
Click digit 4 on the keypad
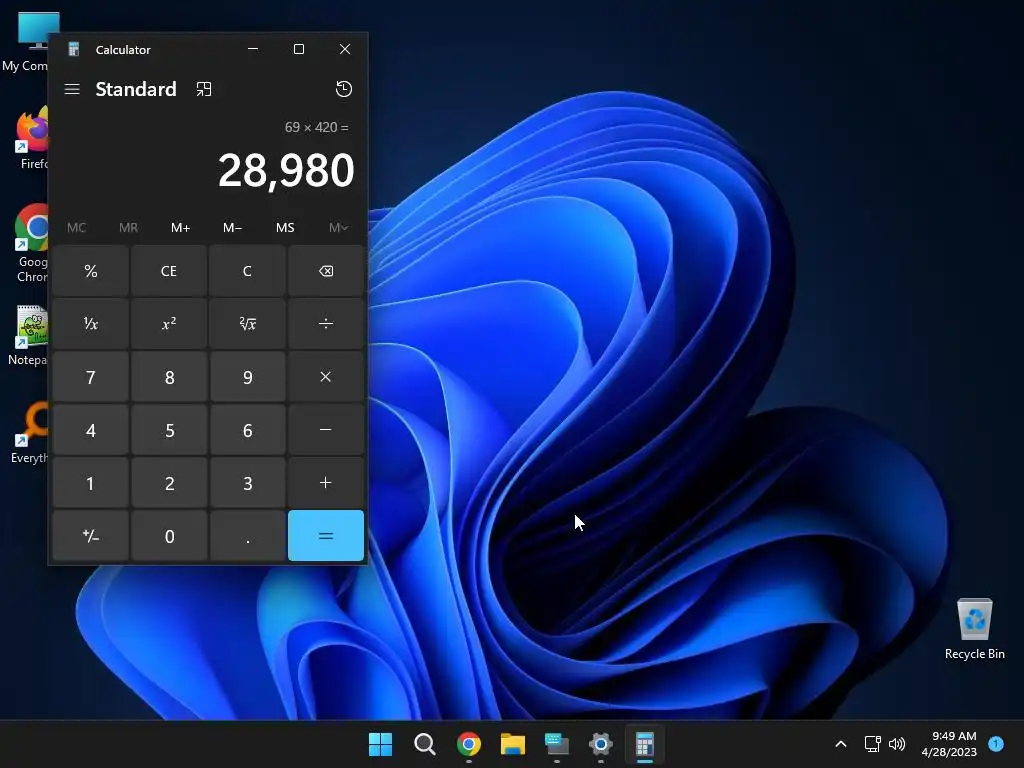91,430
